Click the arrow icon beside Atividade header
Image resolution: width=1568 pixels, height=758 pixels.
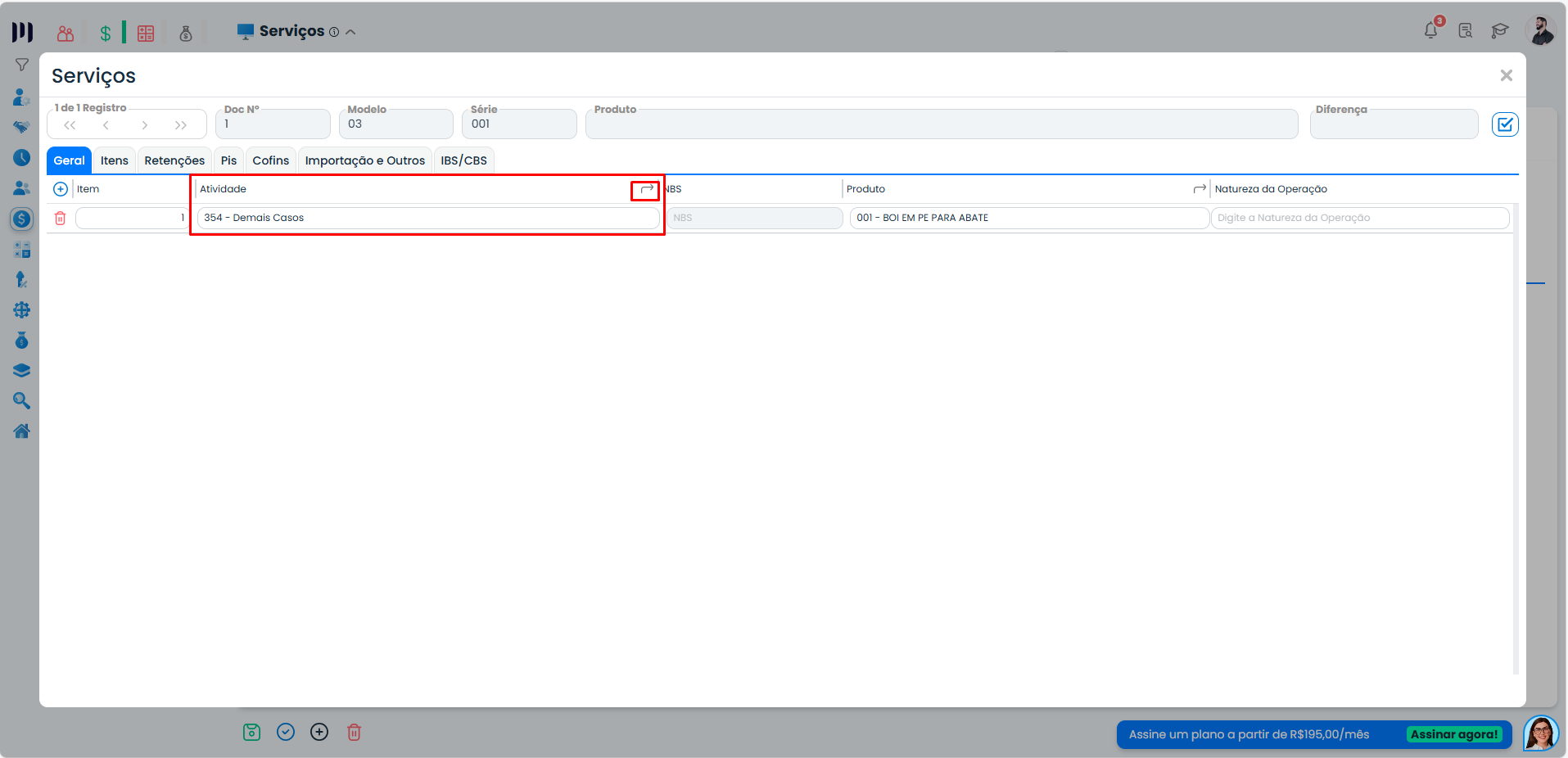pos(647,189)
